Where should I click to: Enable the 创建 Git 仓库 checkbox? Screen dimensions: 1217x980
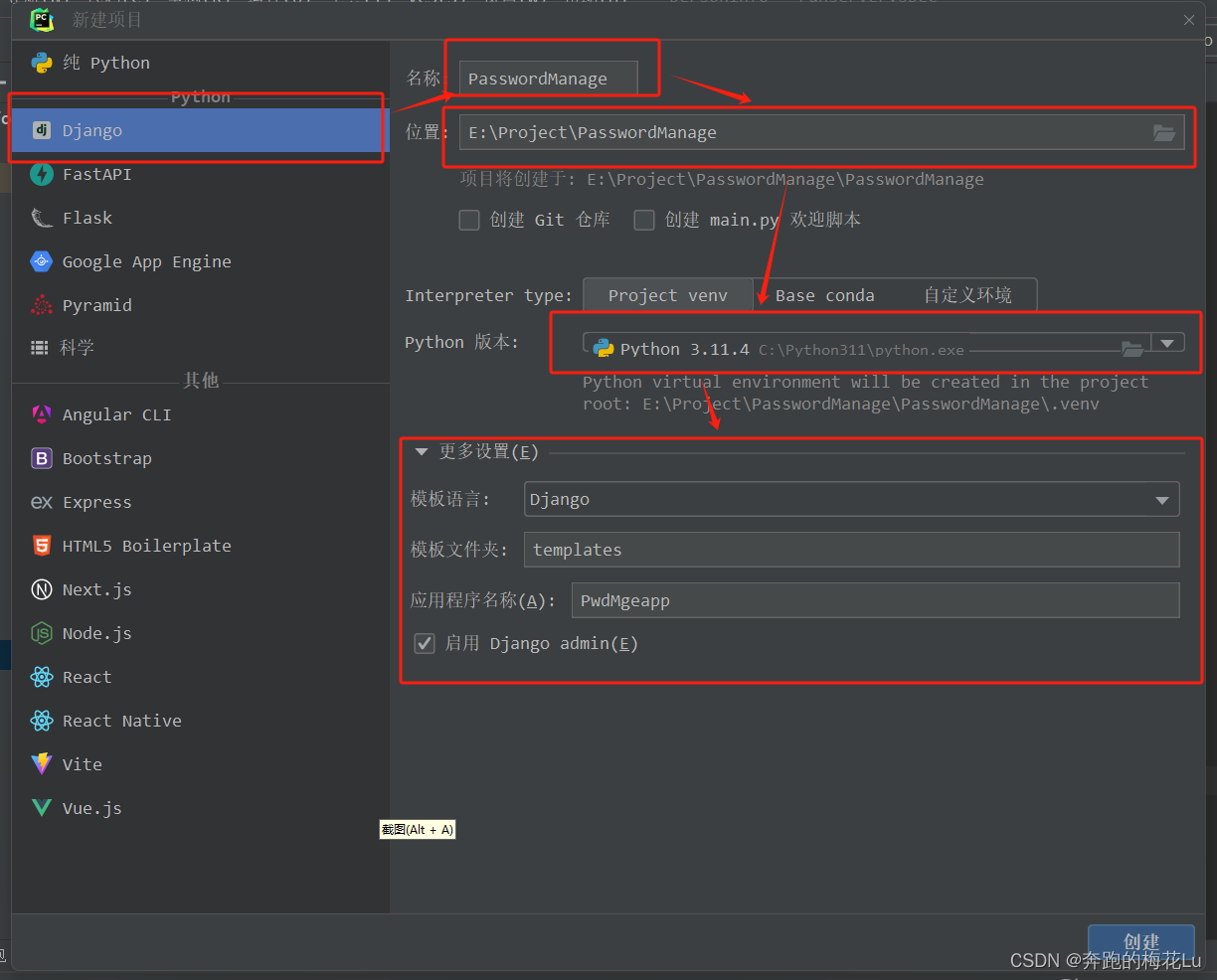click(469, 220)
